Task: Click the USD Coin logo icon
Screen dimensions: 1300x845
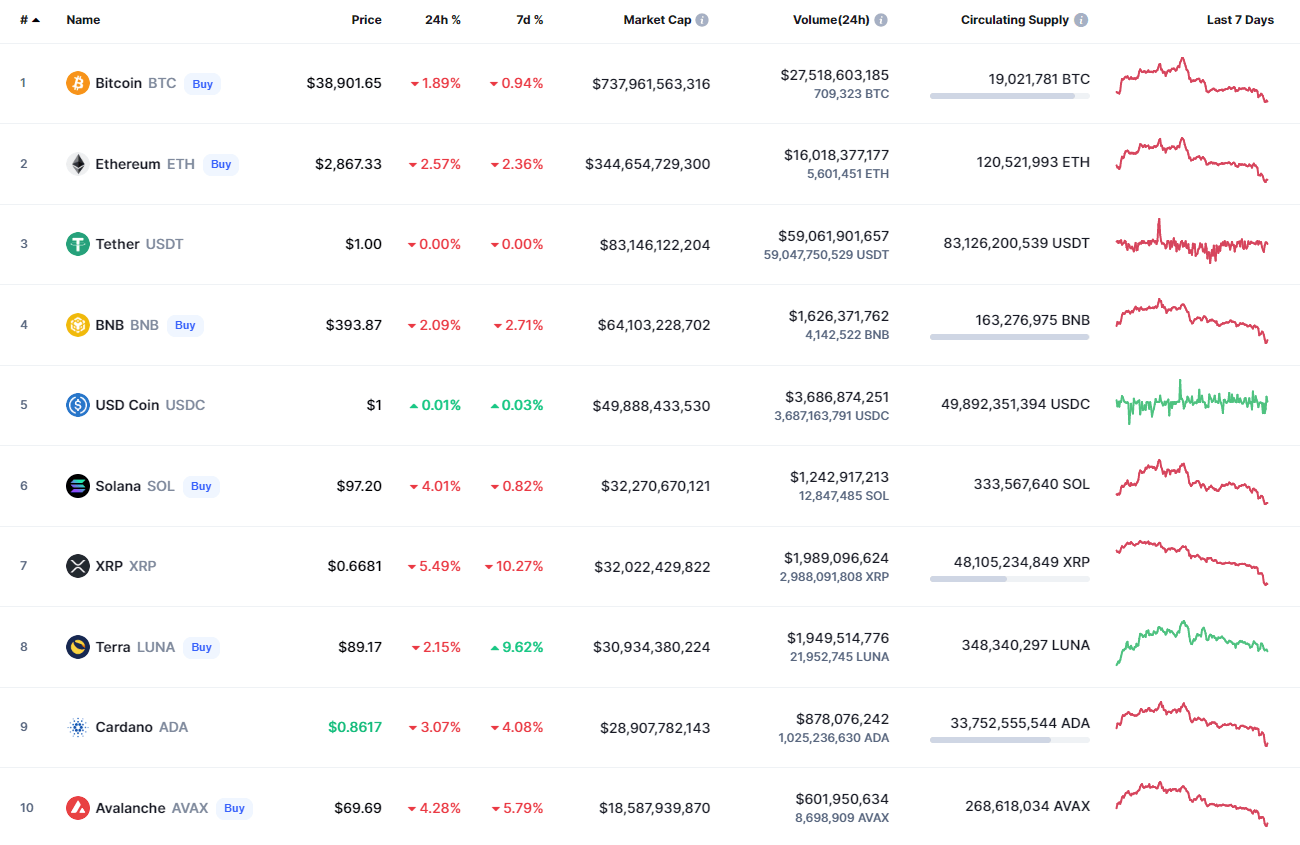Action: 78,405
